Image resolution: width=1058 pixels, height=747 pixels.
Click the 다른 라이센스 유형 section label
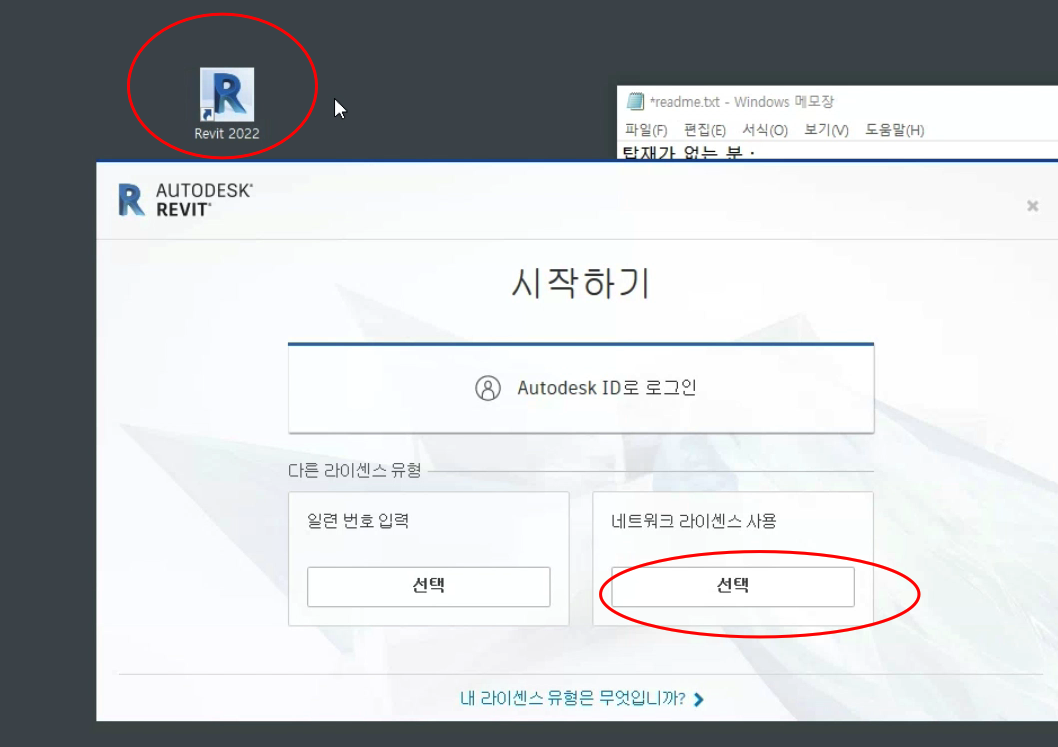[354, 470]
